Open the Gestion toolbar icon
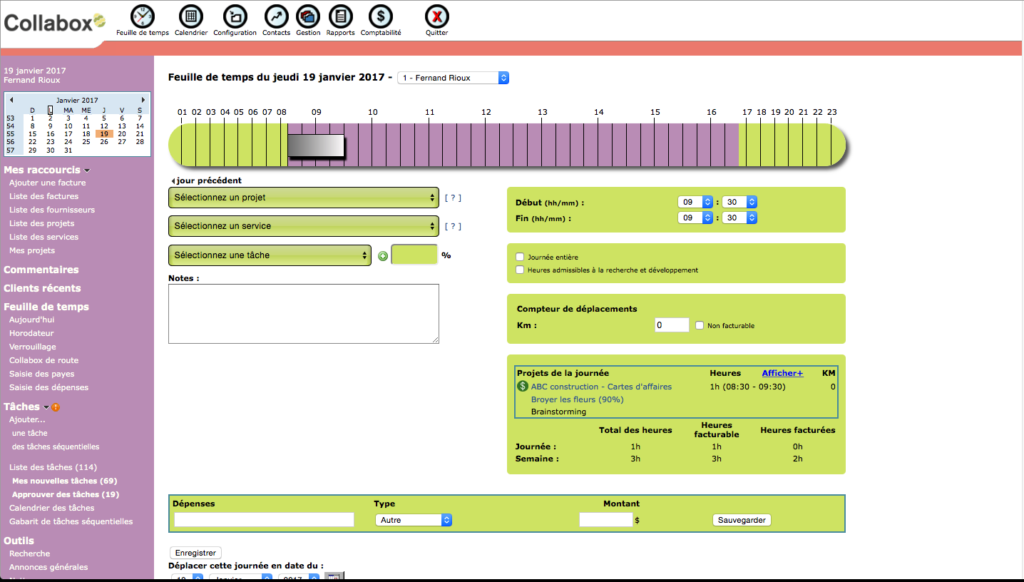The height and width of the screenshot is (582, 1024). tap(308, 16)
